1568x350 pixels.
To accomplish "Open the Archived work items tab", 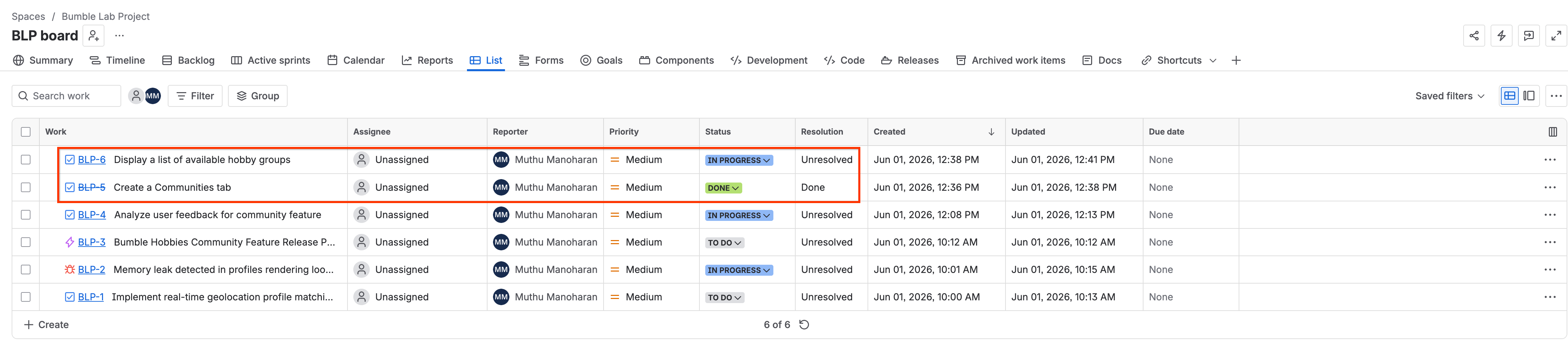I will coord(1010,60).
